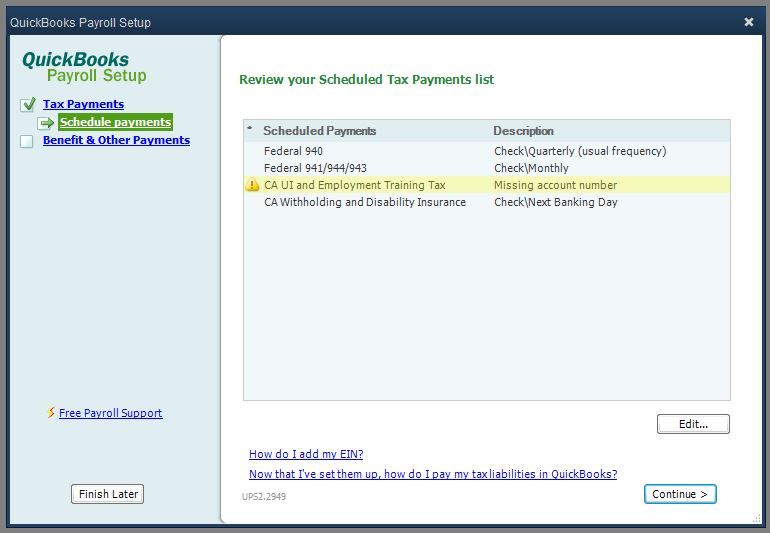Image resolution: width=770 pixels, height=533 pixels.
Task: Click the Edit... button
Action: pos(693,424)
